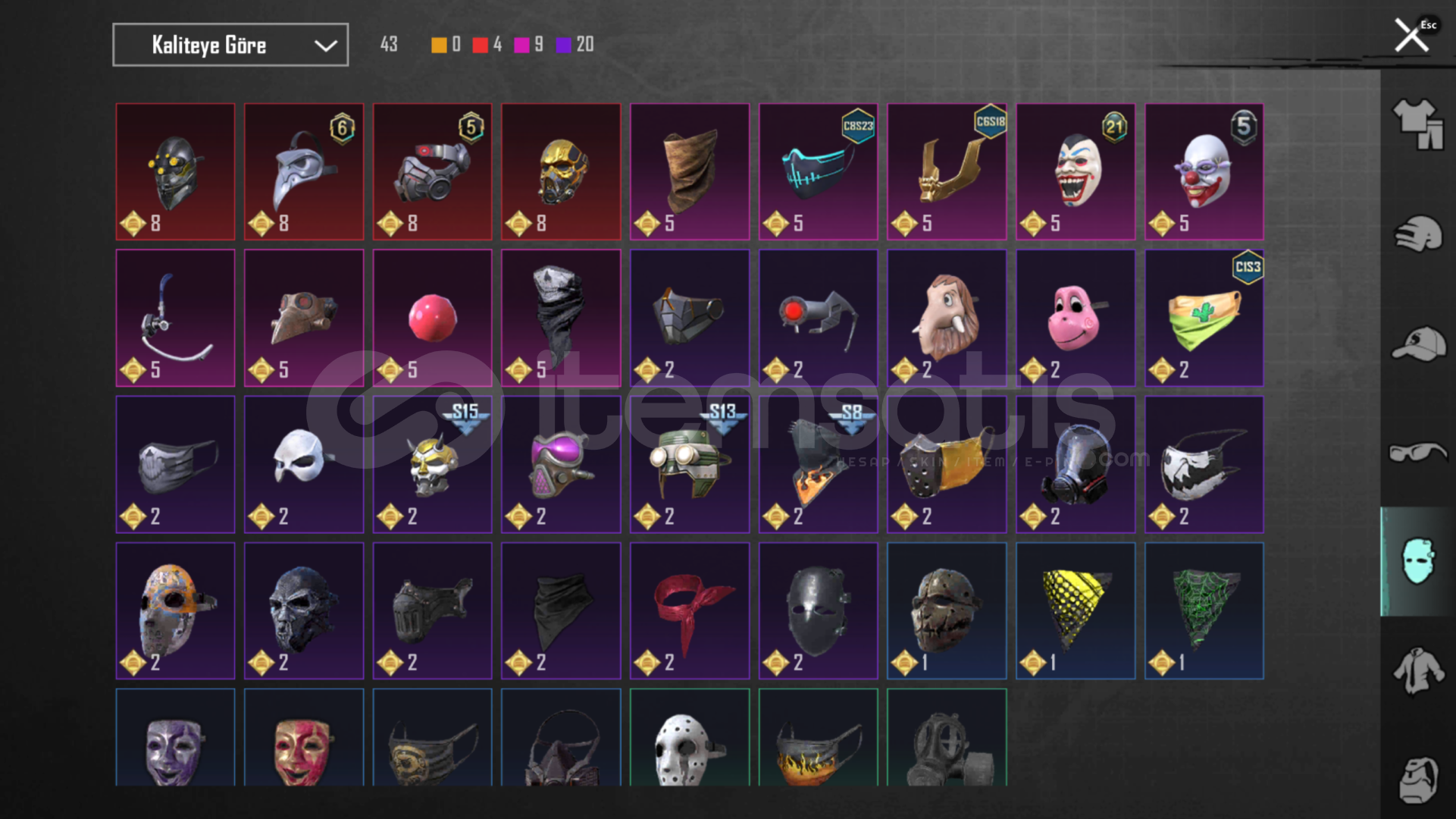
Task: Close the inventory with X icon
Action: tap(1411, 35)
